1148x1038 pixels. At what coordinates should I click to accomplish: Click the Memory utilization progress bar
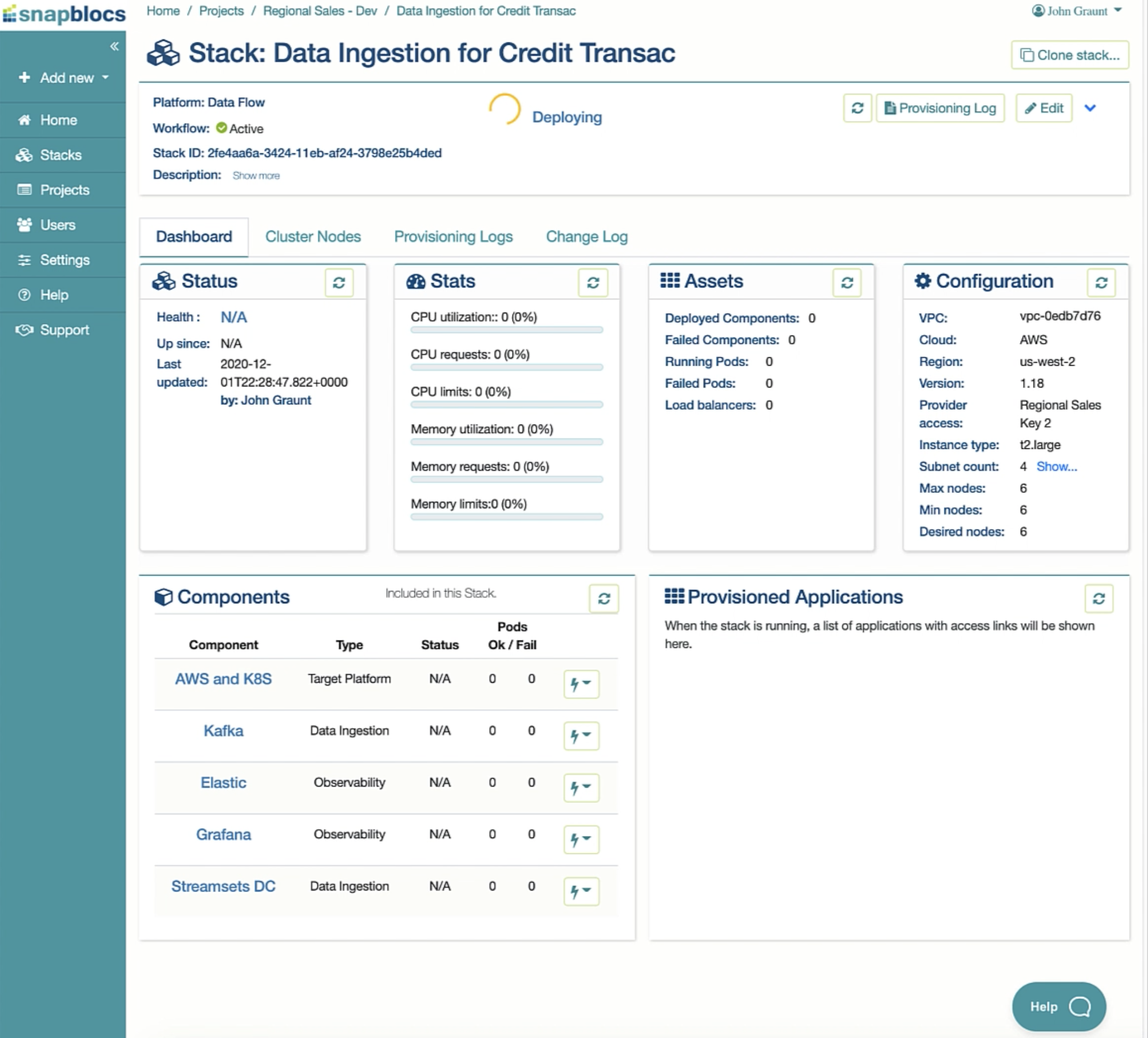(x=507, y=443)
